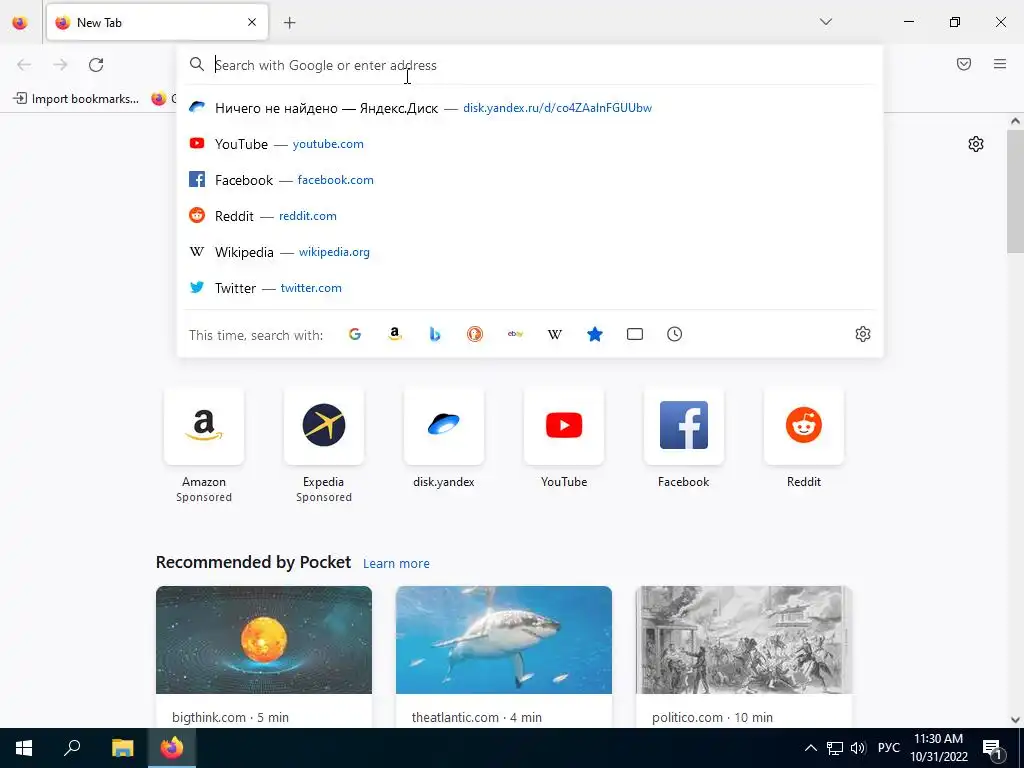Search bookmarks using the star icon
1024x768 pixels.
(x=595, y=334)
